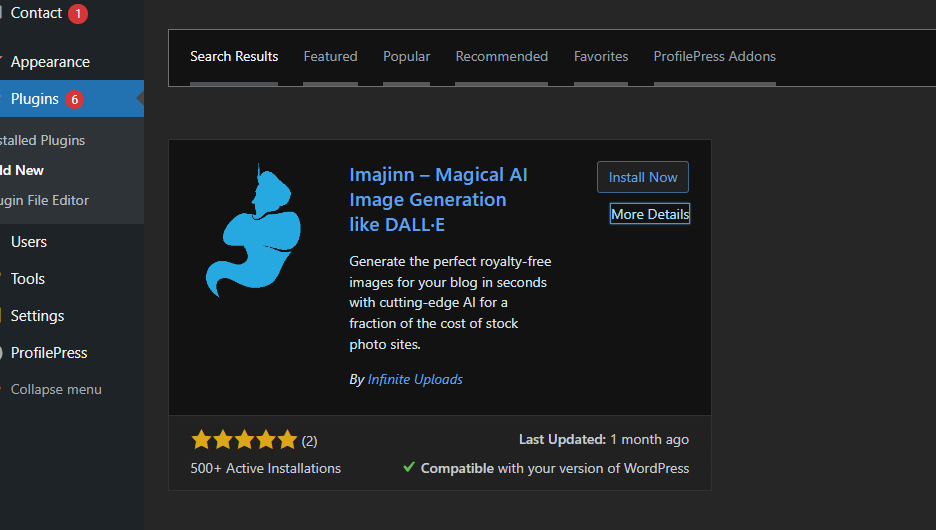
Task: Switch to the Featured tab
Action: pos(330,56)
